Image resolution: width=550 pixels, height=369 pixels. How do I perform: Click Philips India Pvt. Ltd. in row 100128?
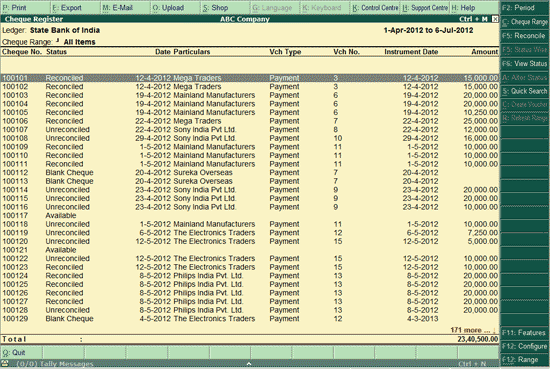(208, 310)
